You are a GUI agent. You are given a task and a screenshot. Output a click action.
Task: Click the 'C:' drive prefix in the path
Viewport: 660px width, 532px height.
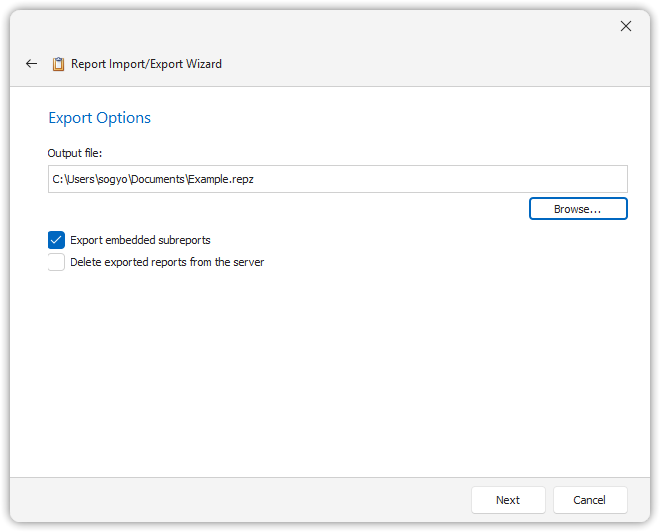point(58,179)
